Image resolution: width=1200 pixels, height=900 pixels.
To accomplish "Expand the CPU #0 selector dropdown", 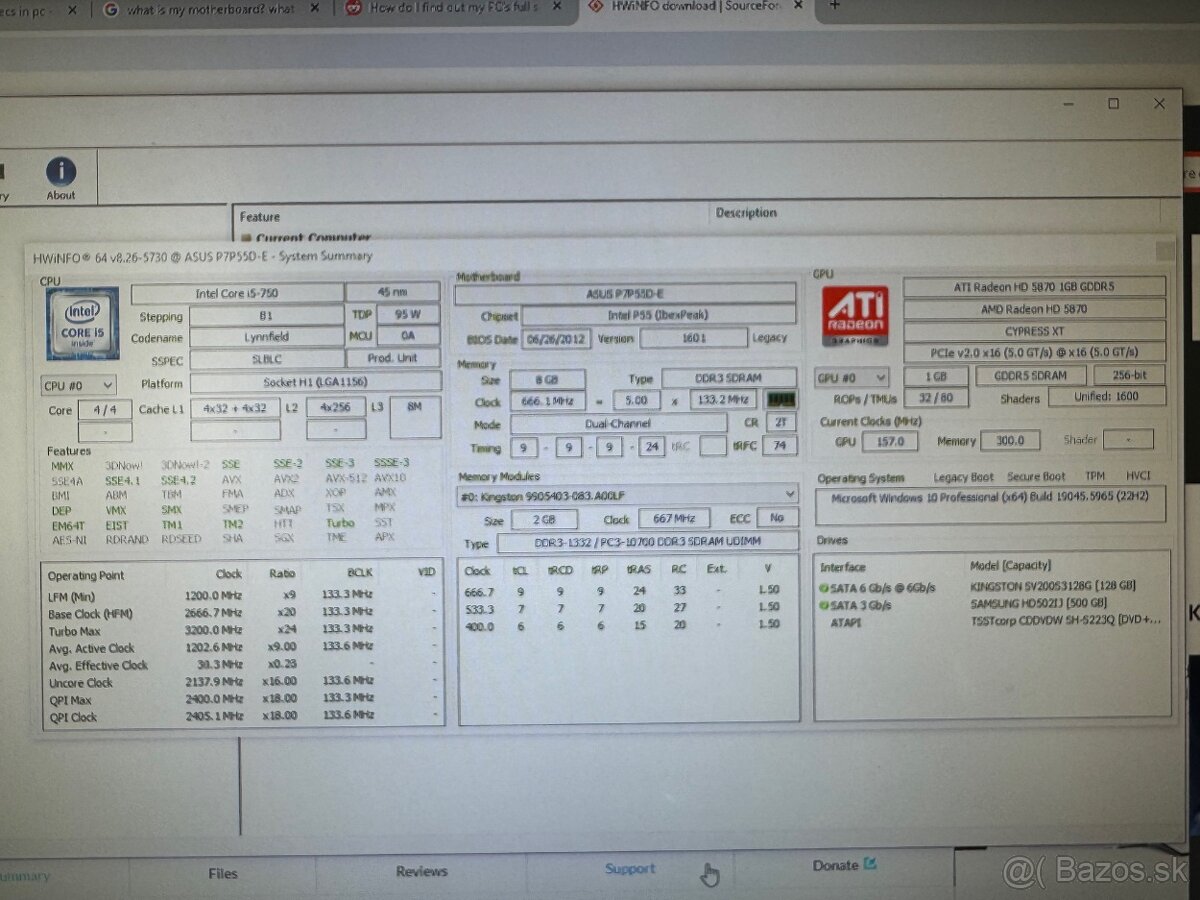I will point(78,385).
